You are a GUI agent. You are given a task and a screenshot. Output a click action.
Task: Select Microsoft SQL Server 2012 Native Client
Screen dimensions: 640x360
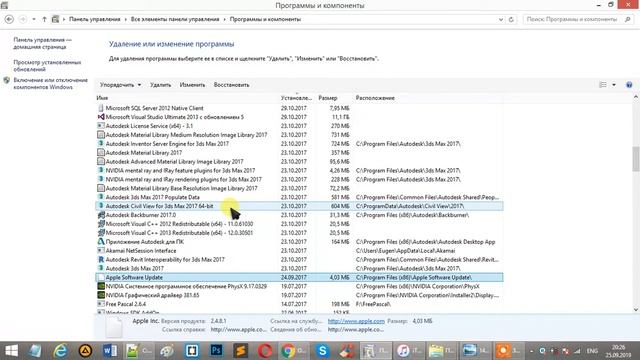coord(299,108)
